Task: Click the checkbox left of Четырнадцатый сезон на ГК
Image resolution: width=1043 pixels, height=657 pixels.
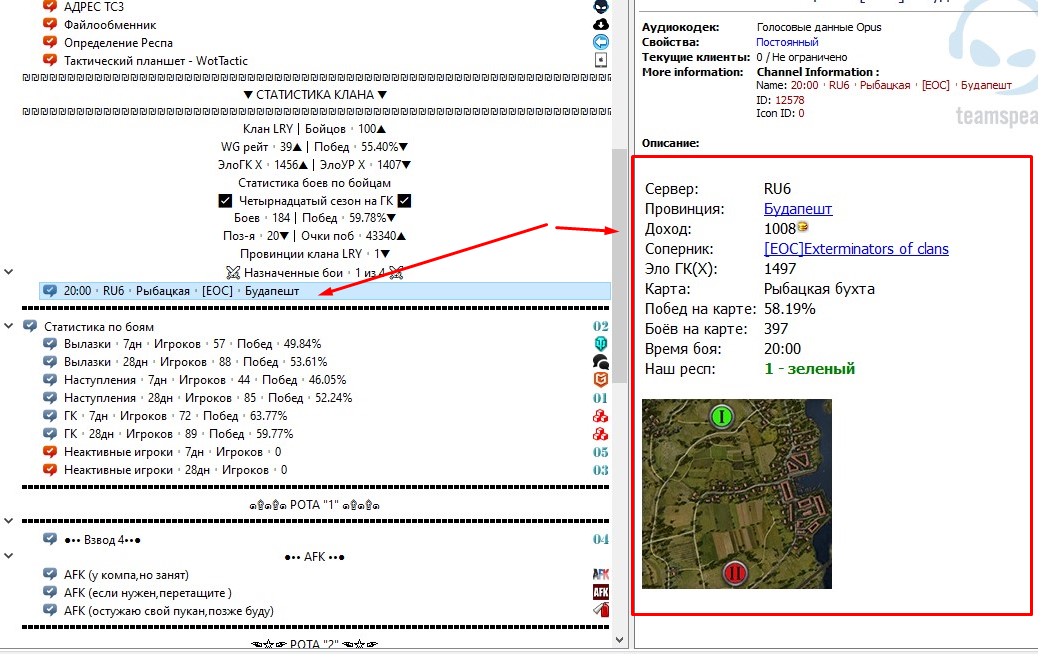Action: [225, 201]
